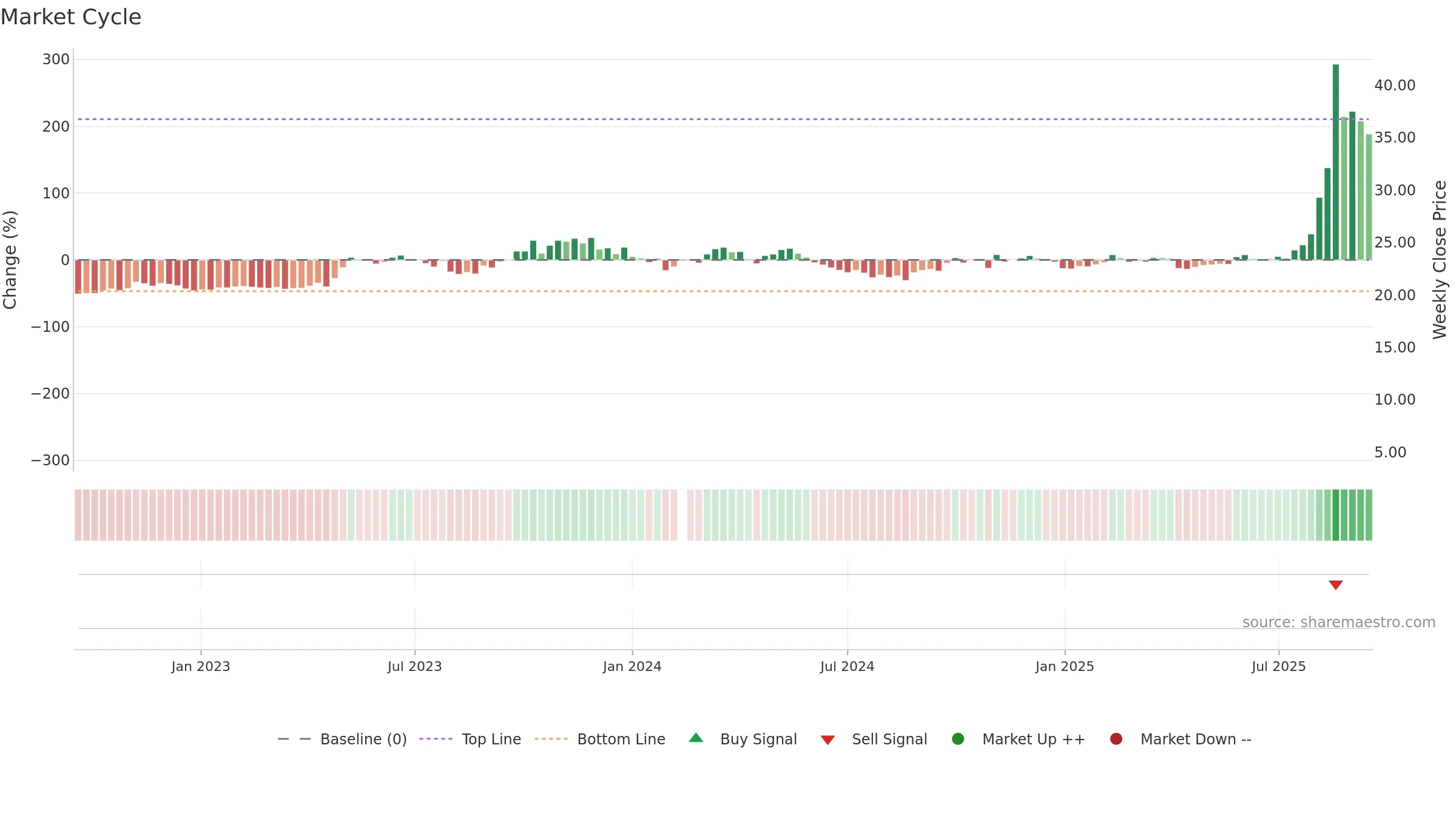Toggle the Bottom Line legend entry
The image size is (1456, 819).
[599, 739]
